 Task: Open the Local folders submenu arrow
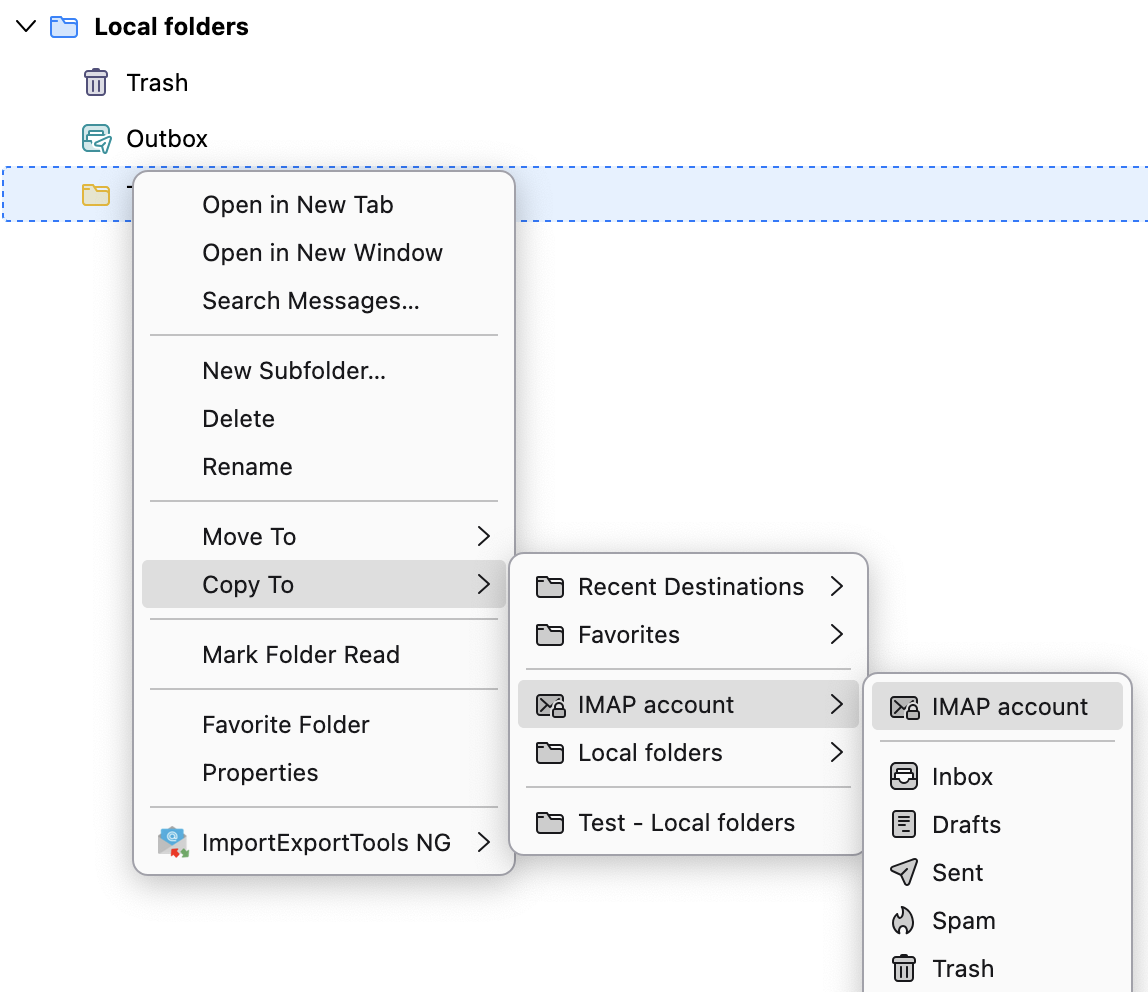click(x=837, y=752)
